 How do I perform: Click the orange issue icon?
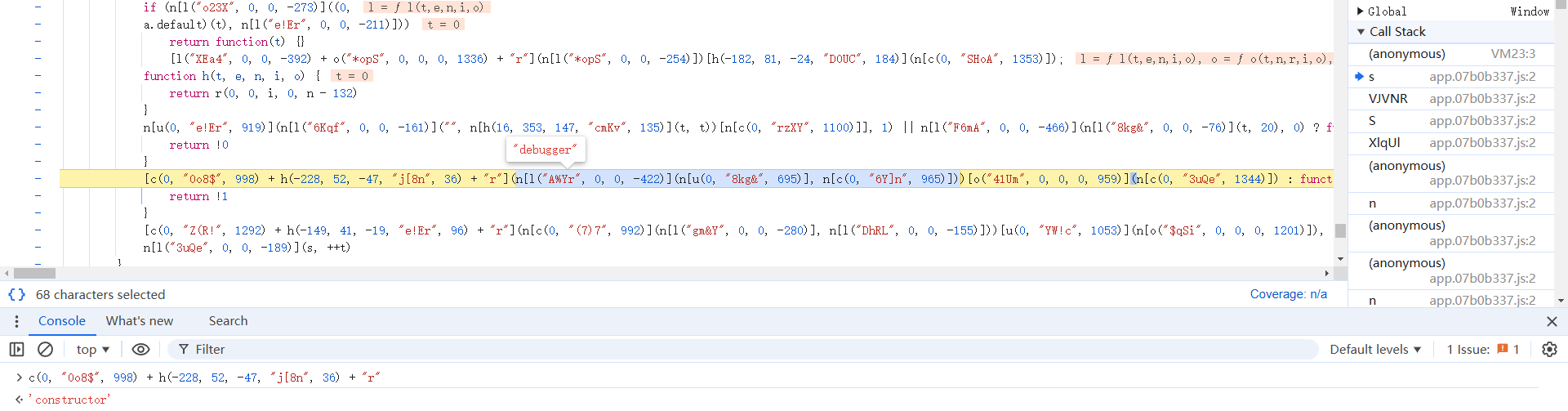pyautogui.click(x=1502, y=349)
